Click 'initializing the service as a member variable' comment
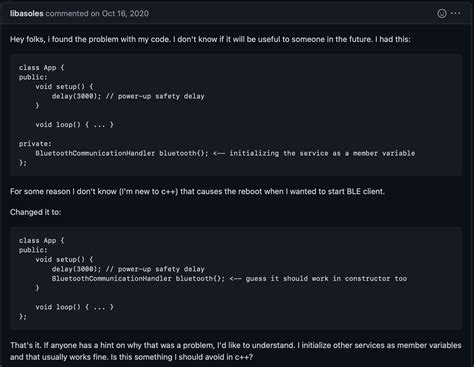The width and height of the screenshot is (474, 367). pyautogui.click(x=322, y=153)
